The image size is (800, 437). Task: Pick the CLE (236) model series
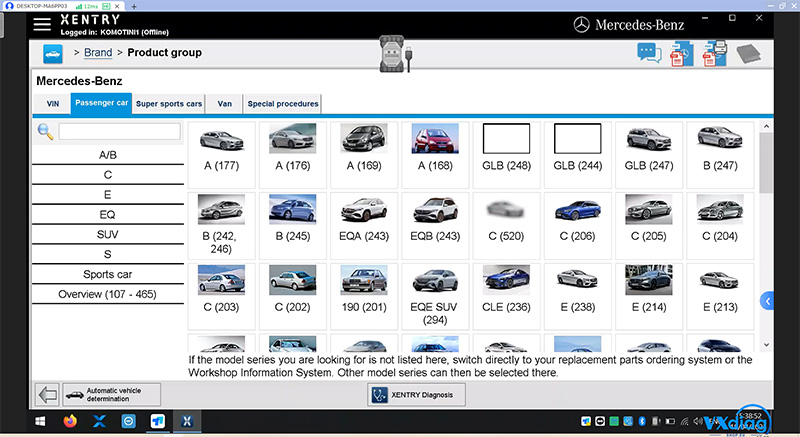[506, 296]
